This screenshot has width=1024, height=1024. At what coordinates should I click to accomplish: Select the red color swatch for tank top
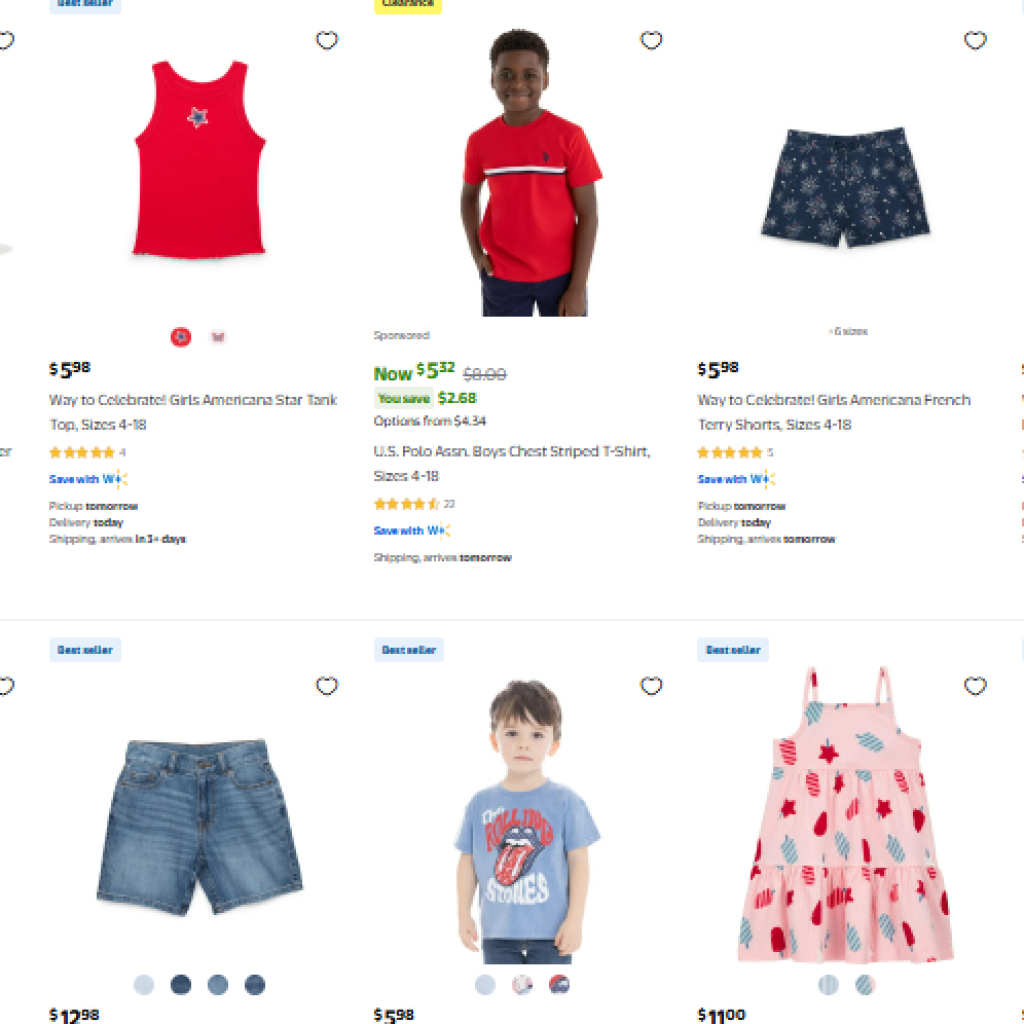(x=181, y=337)
